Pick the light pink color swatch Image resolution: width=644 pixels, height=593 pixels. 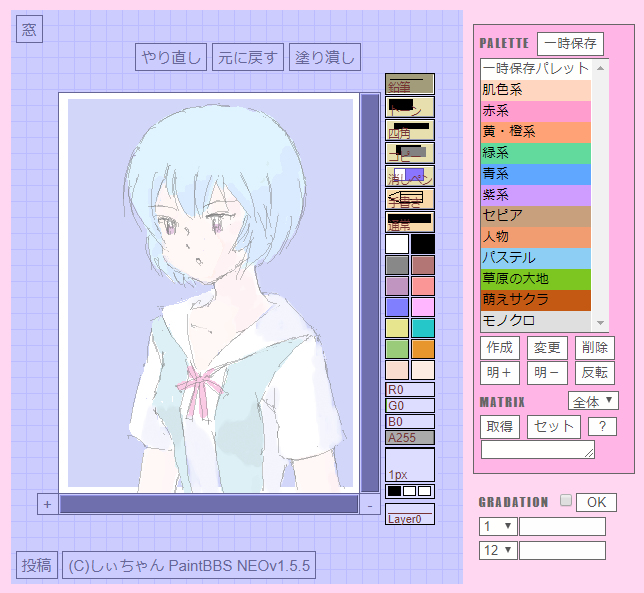pyautogui.click(x=423, y=307)
